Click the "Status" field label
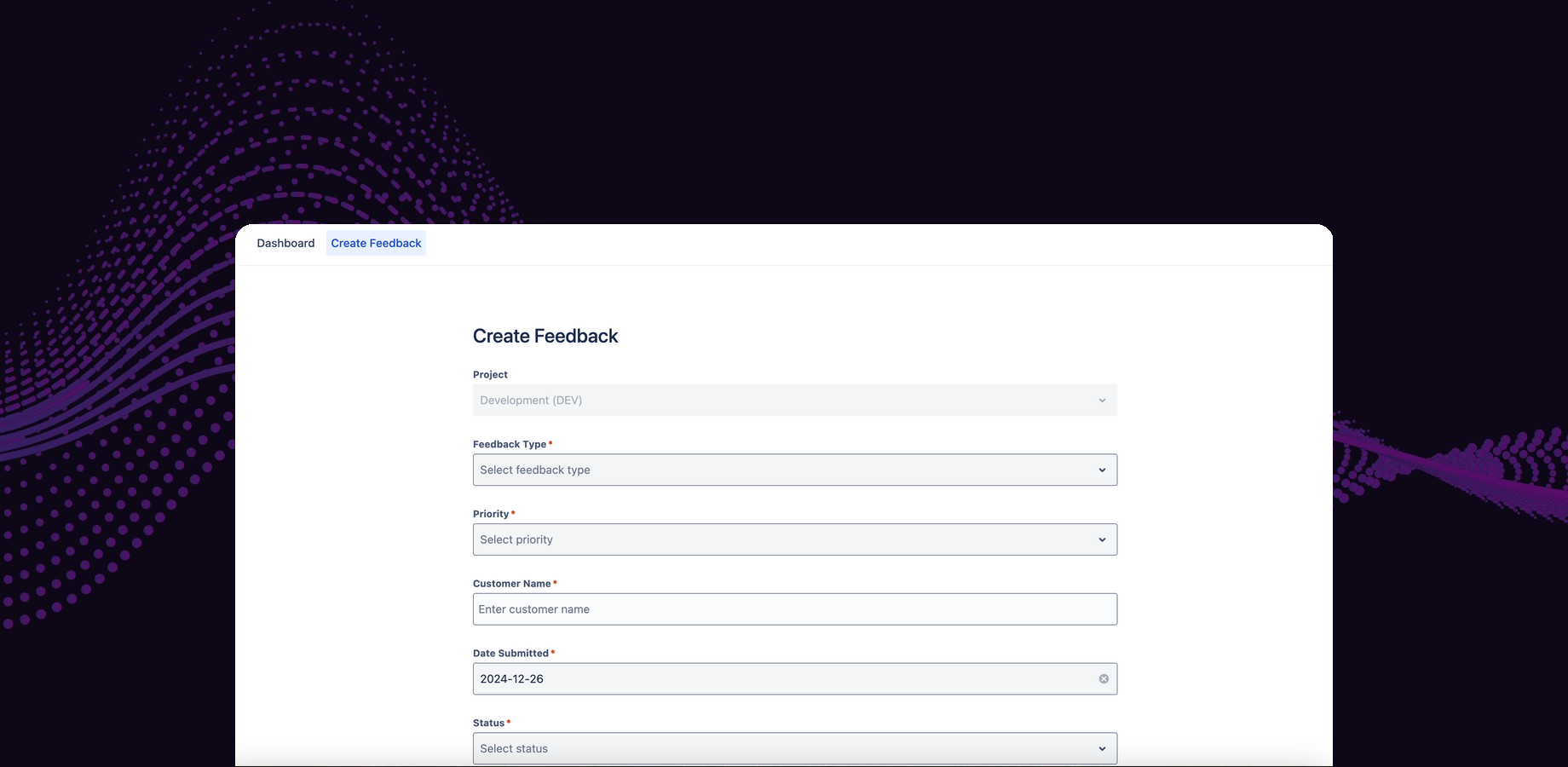Screen dimensions: 1568x767 click(x=488, y=724)
